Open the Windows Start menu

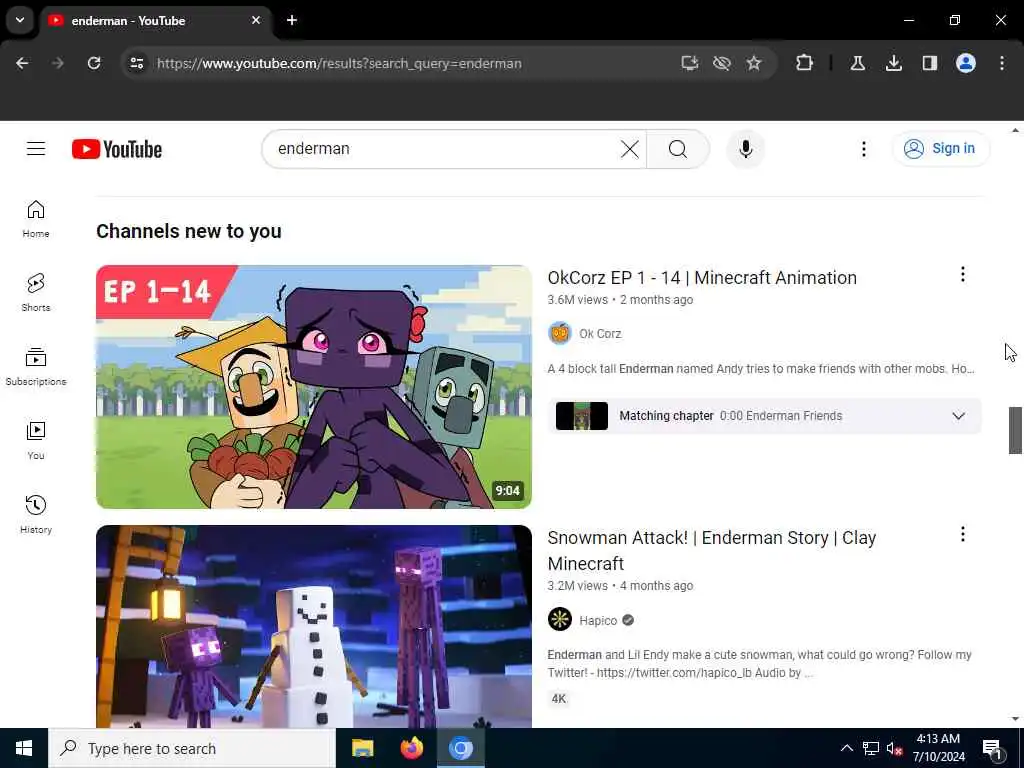click(x=24, y=748)
